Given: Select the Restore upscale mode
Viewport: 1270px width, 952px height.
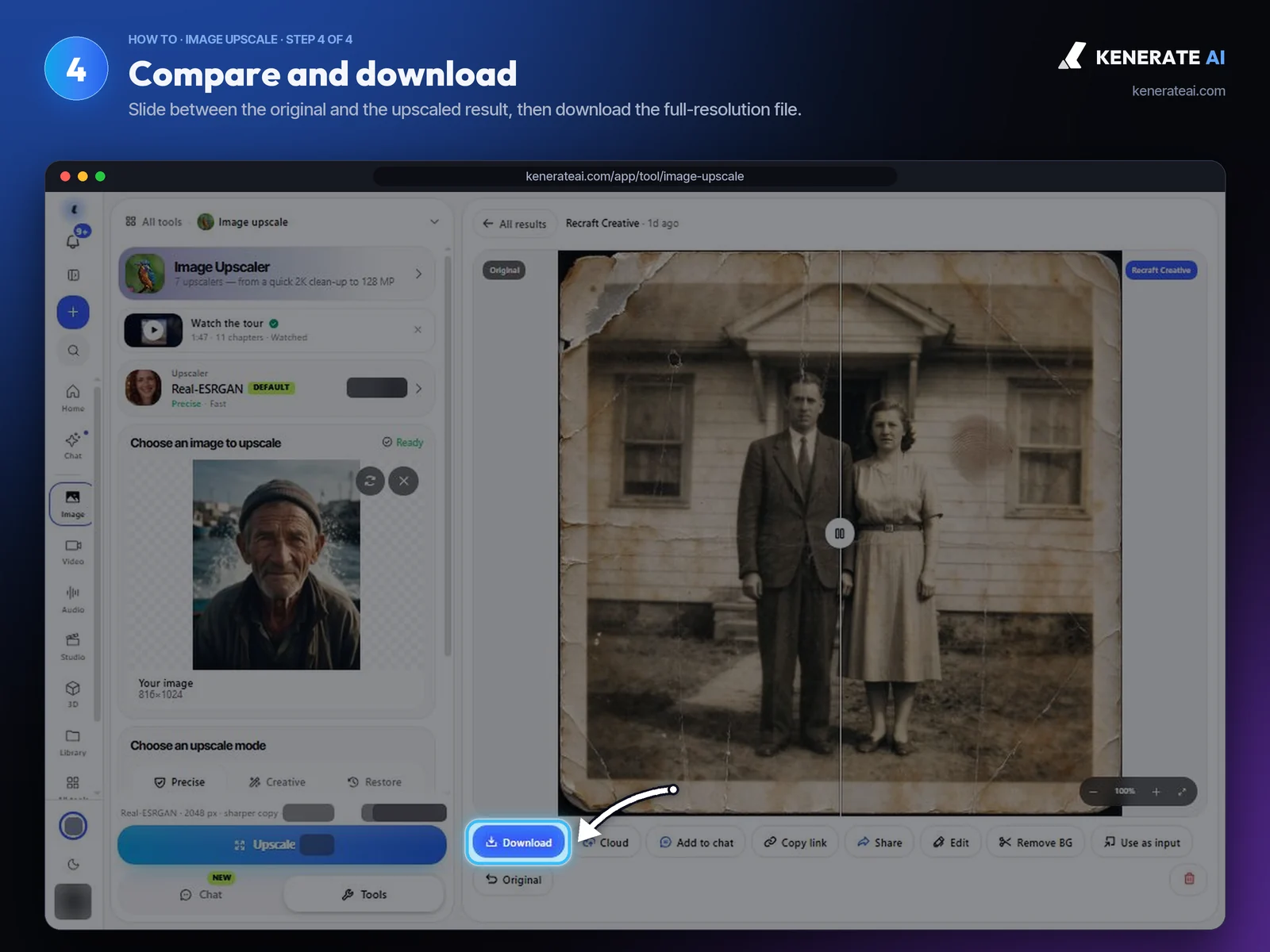Looking at the screenshot, I should coord(375,781).
